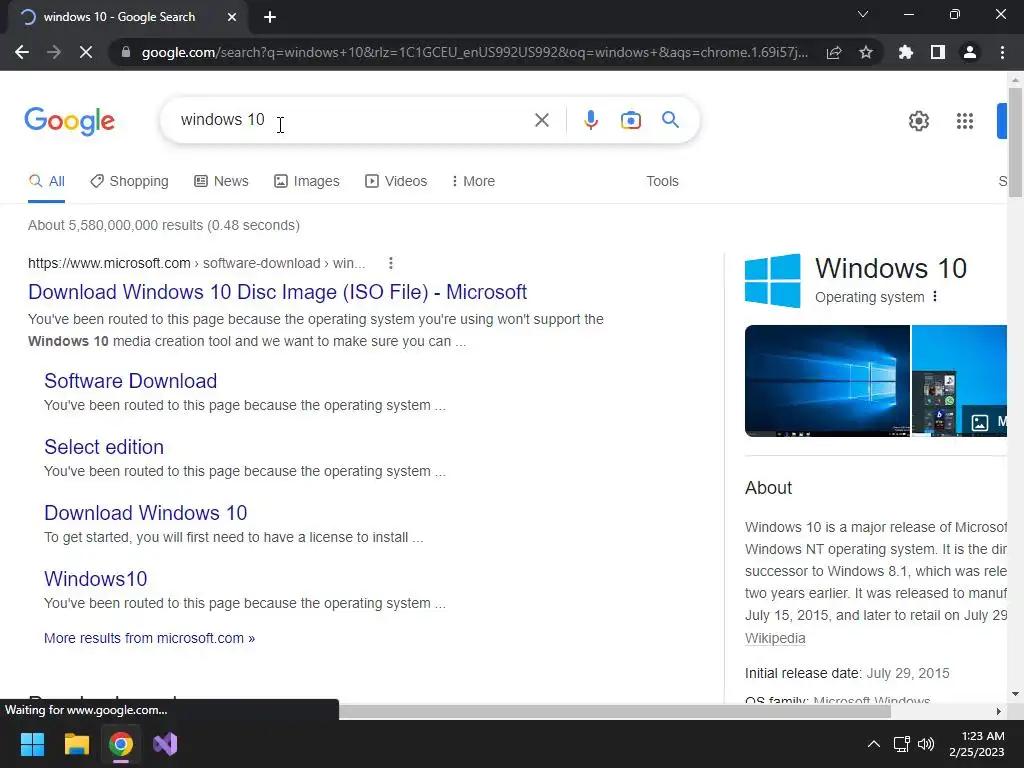Open the Download Windows 10 sitelink
Screen dimensions: 1024x768
146,513
